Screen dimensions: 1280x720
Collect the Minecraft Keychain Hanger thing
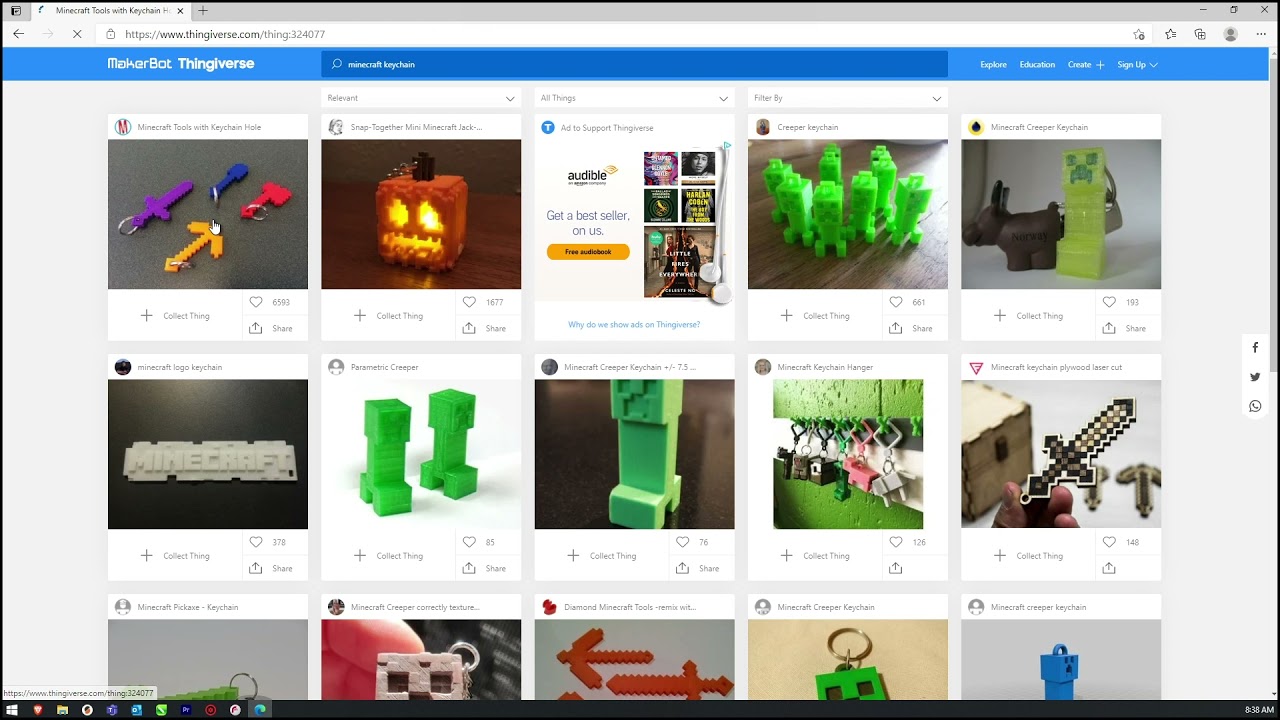815,556
